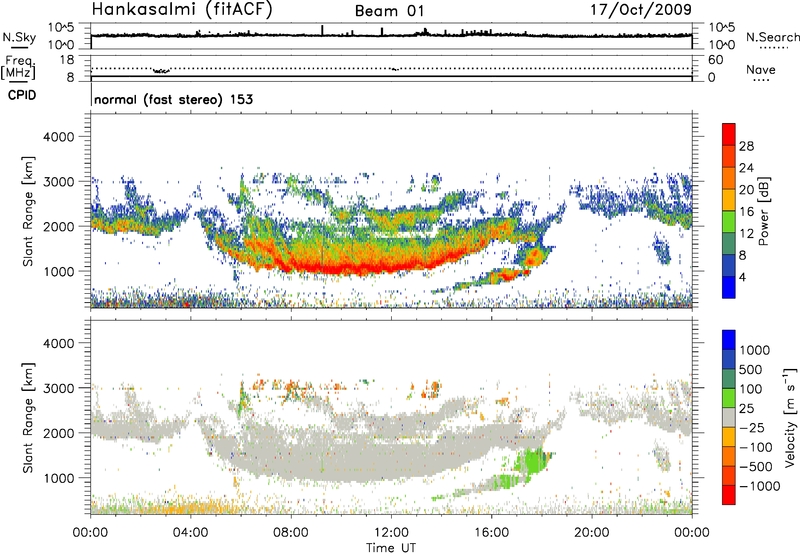The height and width of the screenshot is (554, 800).
Task: Select the 'Freq. [MHz]' axis label
Action: (19, 67)
